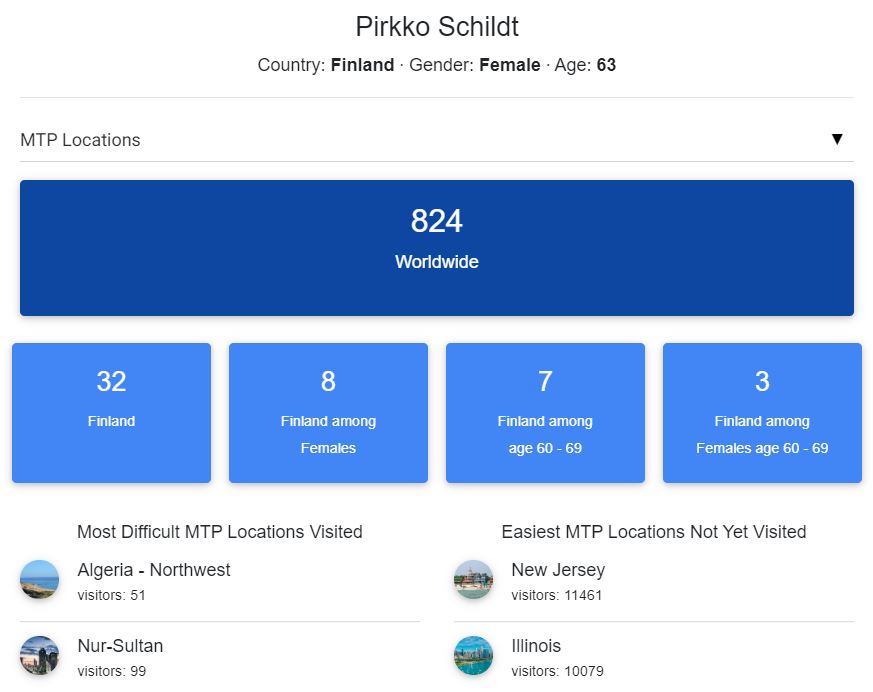Viewport: 873px width, 692px height.
Task: Open the Algeria - Northwest location link
Action: tap(154, 570)
